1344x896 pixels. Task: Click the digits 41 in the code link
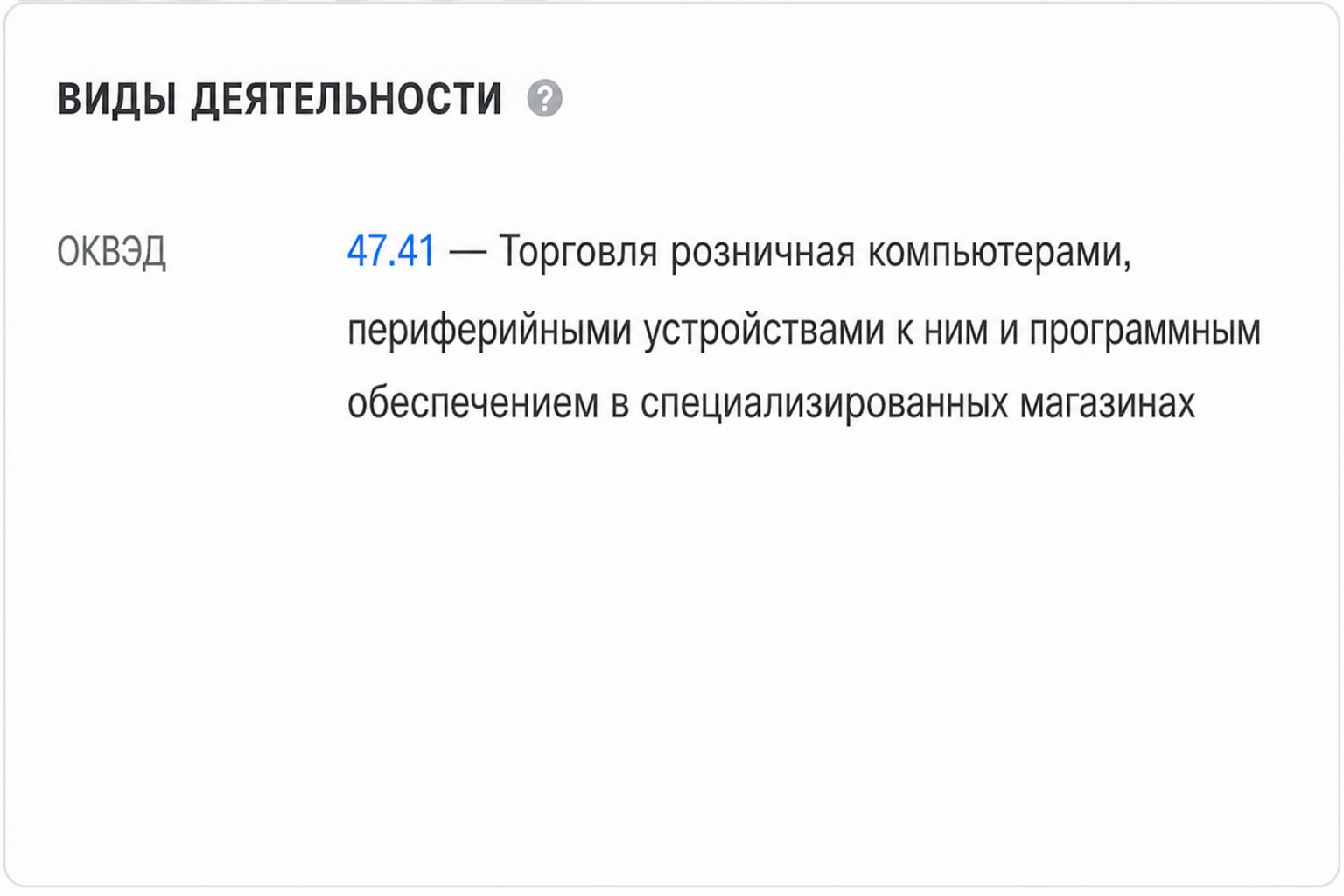[415, 252]
